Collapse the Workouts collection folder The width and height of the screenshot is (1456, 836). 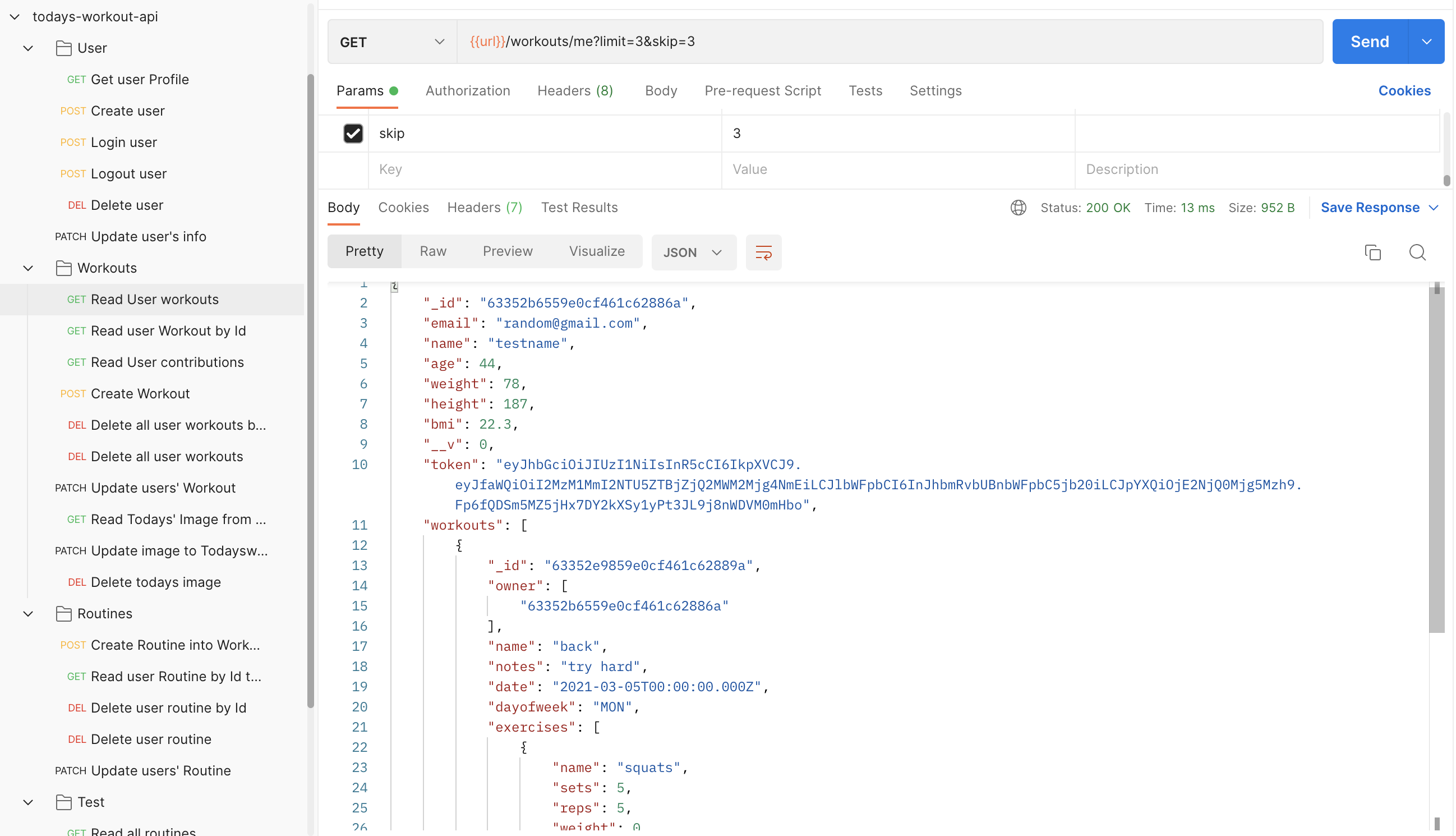[x=27, y=268]
